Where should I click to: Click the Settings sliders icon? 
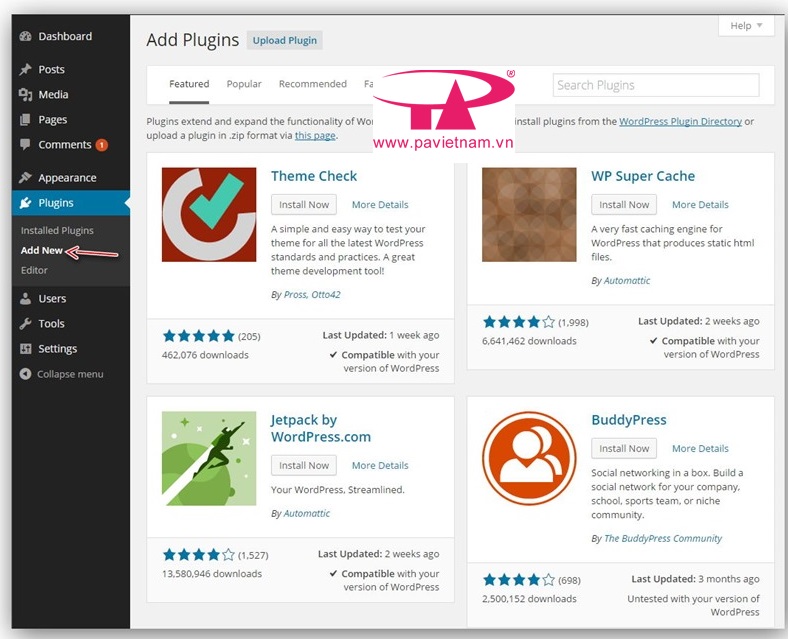point(25,349)
